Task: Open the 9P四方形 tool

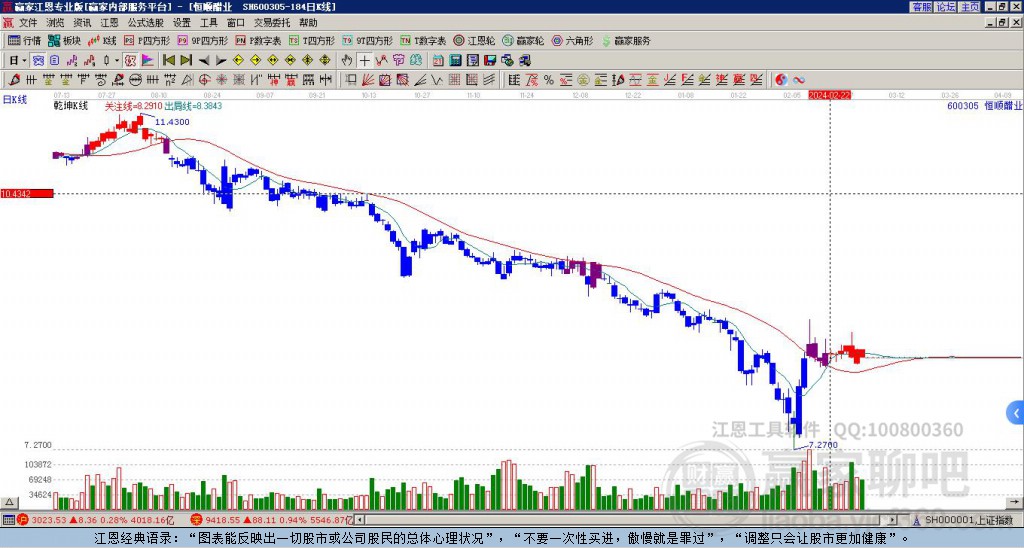Action: pos(202,40)
